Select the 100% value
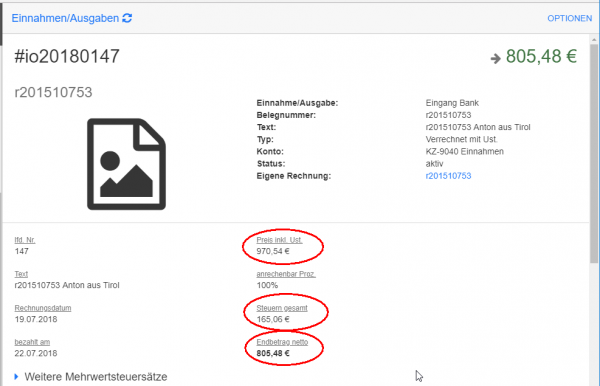Screen dimensions: 600x386 267,285
